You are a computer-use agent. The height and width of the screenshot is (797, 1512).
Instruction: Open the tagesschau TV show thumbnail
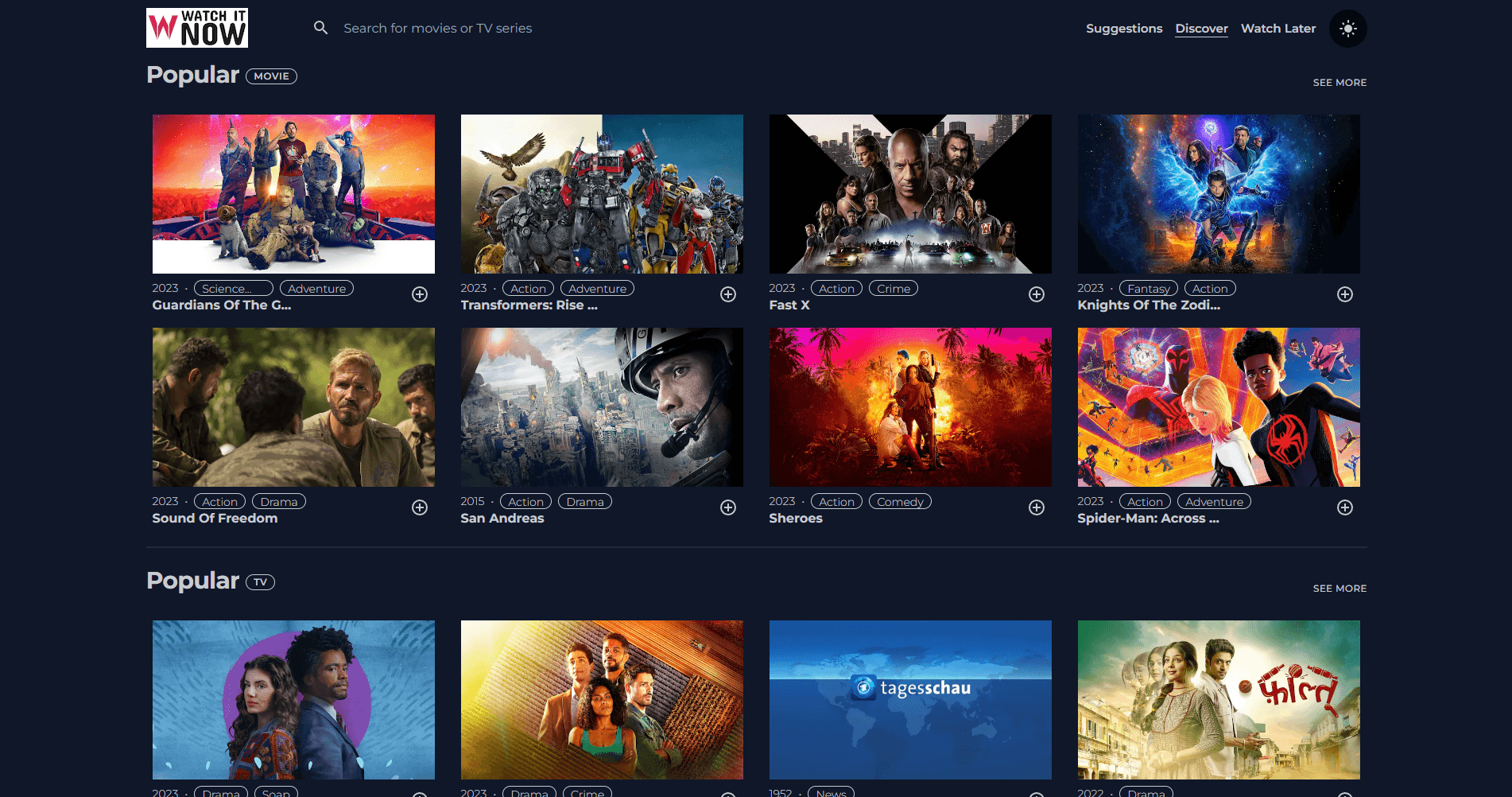(910, 700)
